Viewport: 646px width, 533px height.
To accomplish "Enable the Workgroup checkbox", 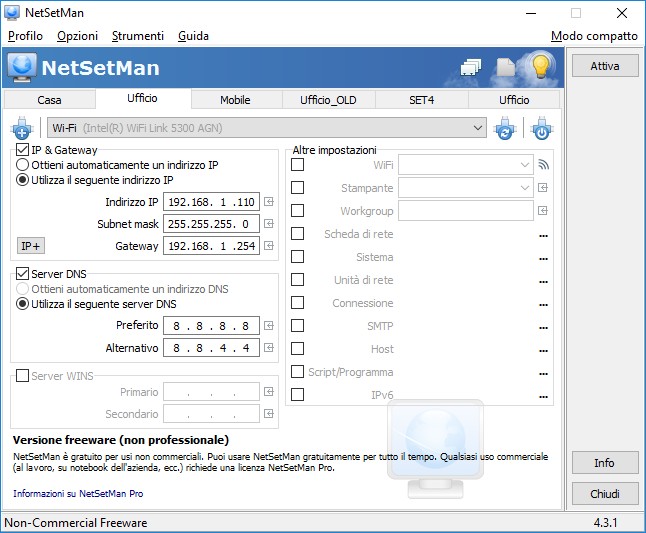I will click(x=297, y=211).
